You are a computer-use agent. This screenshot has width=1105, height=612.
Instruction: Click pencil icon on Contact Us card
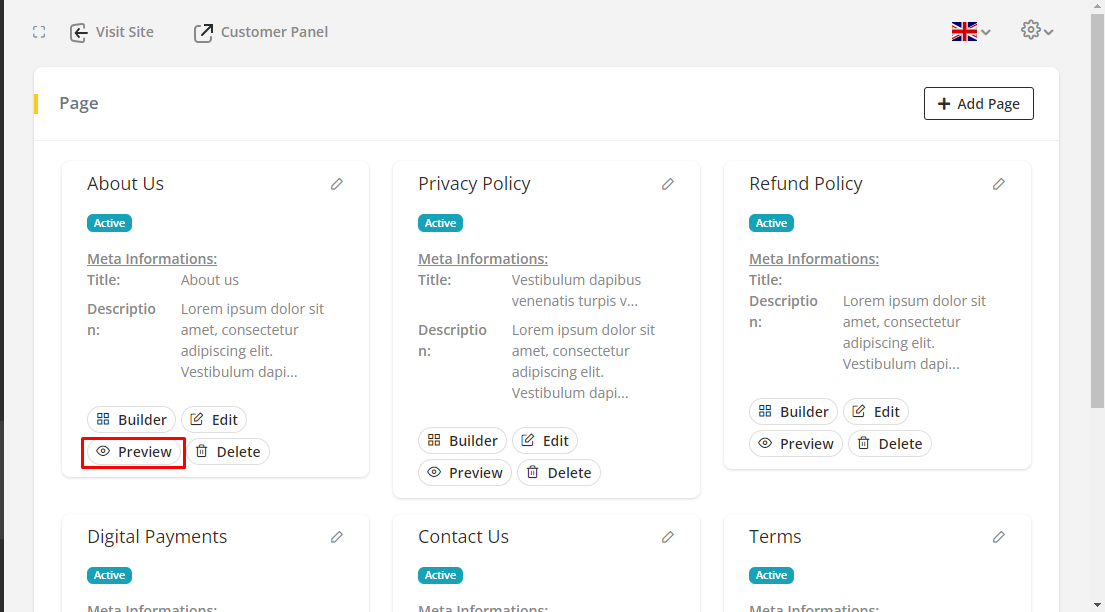point(668,537)
